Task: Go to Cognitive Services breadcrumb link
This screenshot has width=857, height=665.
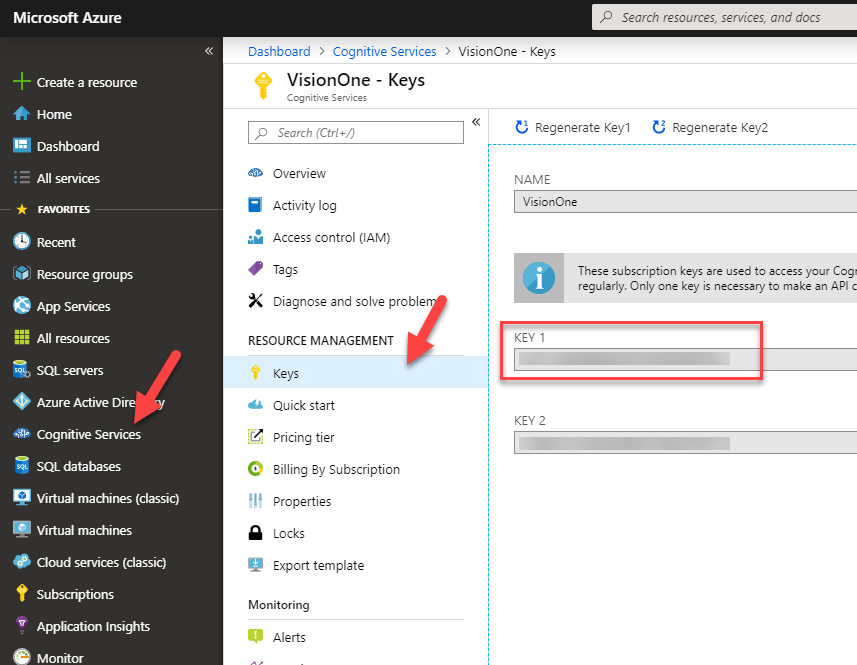Action: [x=385, y=51]
